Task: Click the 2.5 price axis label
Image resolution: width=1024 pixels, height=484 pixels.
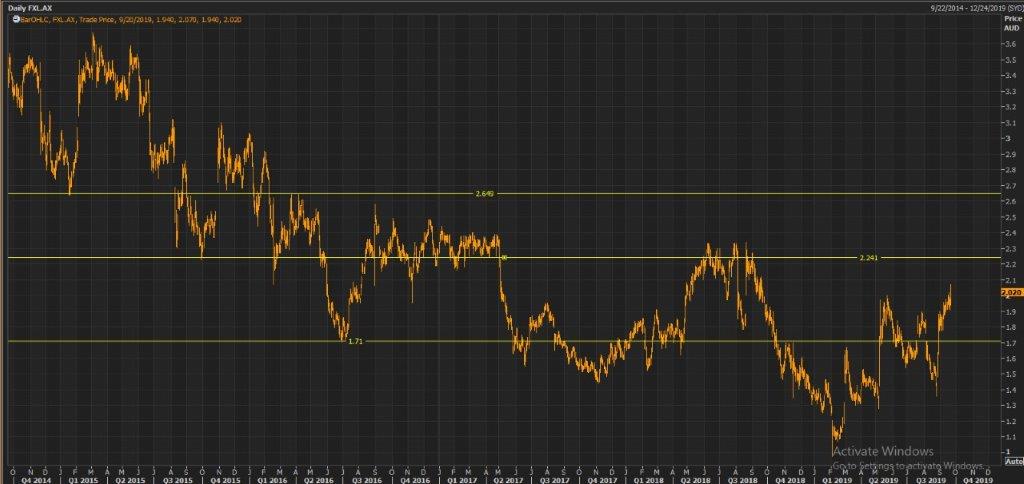Action: pos(1009,218)
